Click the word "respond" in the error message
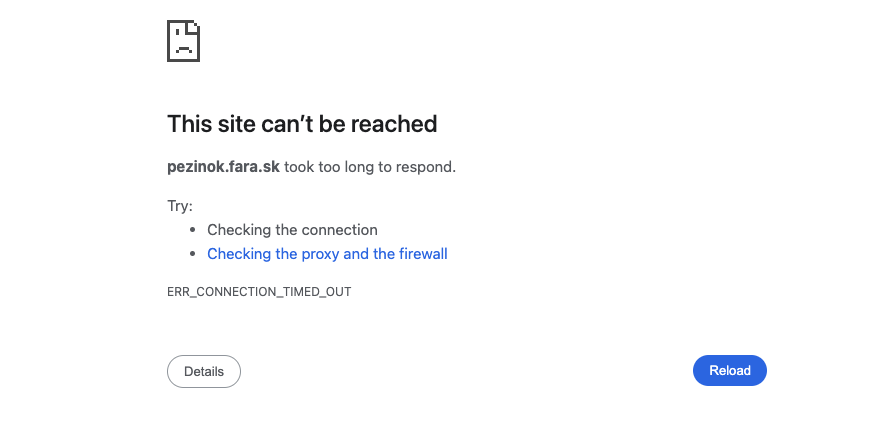This screenshot has width=886, height=432. click(428, 167)
